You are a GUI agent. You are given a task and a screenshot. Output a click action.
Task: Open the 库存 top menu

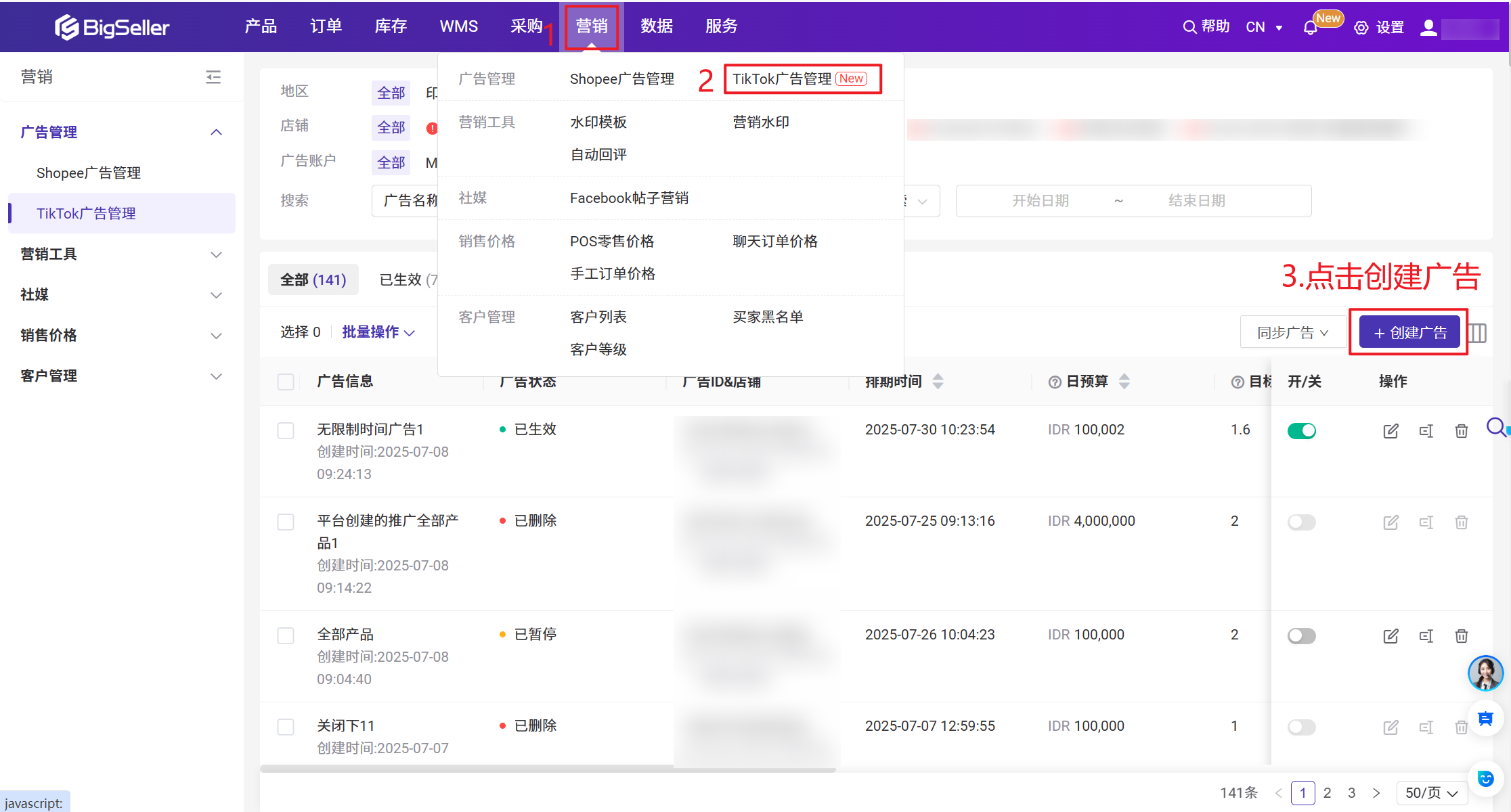391,26
